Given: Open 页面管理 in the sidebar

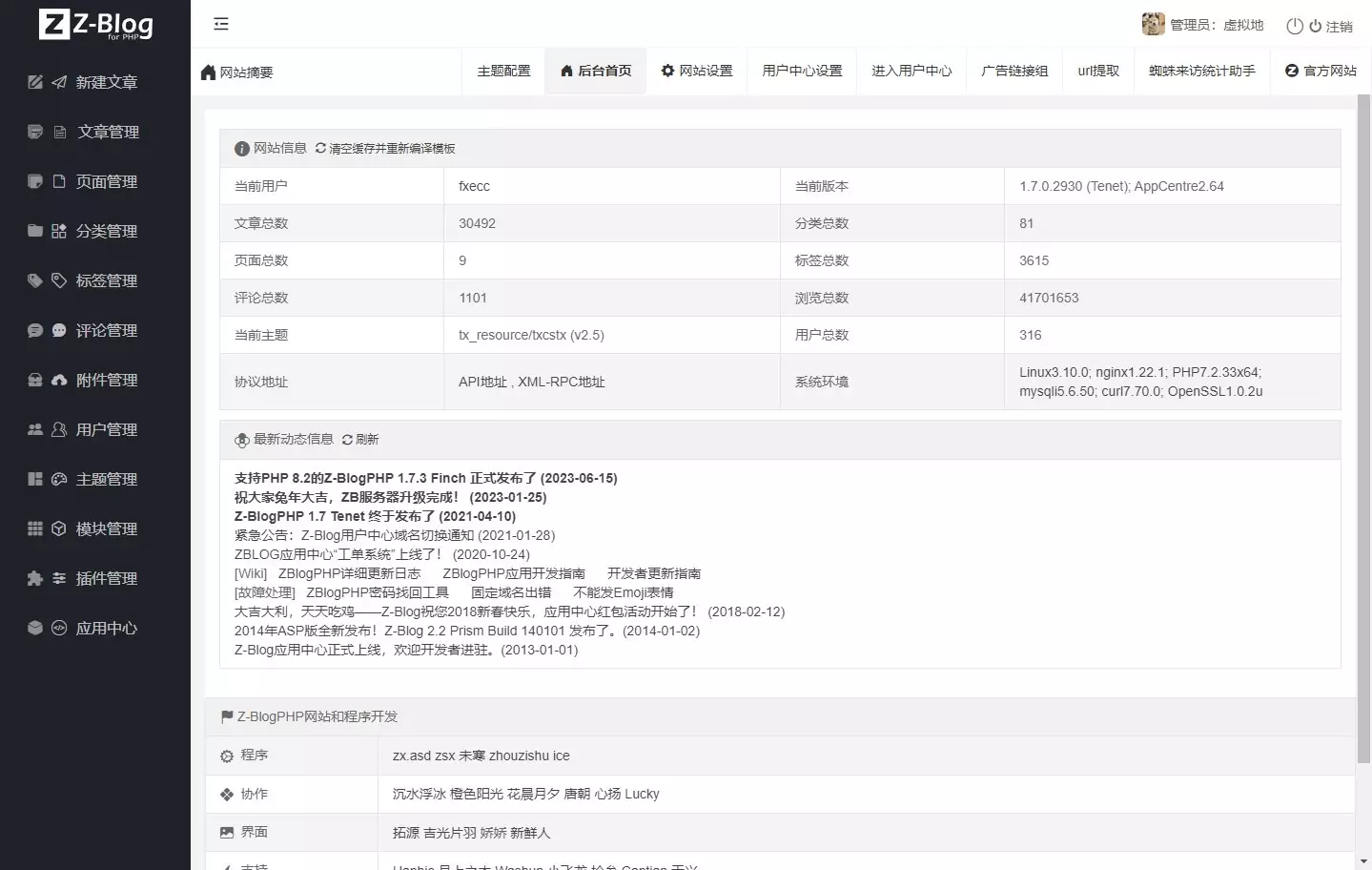Looking at the screenshot, I should coord(95,181).
